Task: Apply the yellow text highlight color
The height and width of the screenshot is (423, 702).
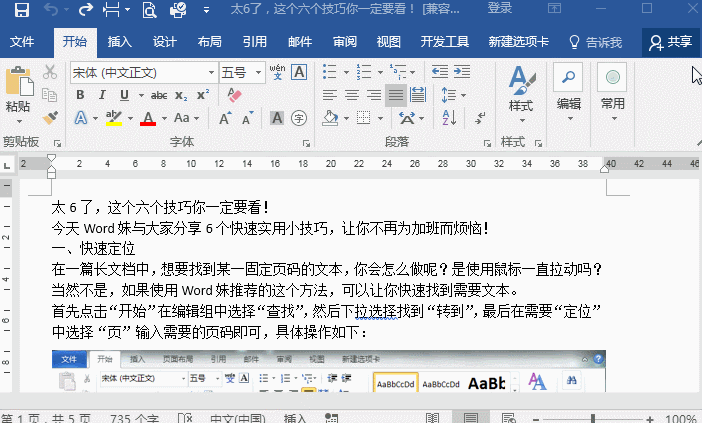Action: coord(114,118)
